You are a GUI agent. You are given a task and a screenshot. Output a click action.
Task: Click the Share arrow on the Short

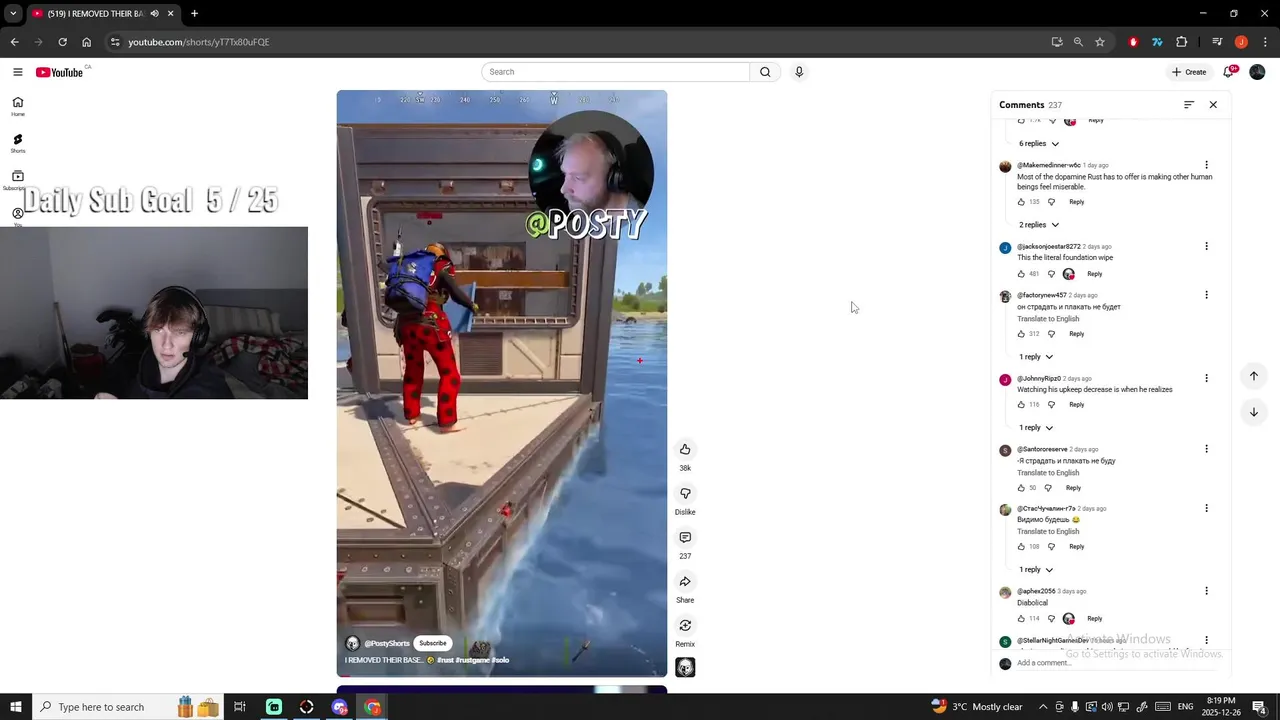[x=685, y=581]
